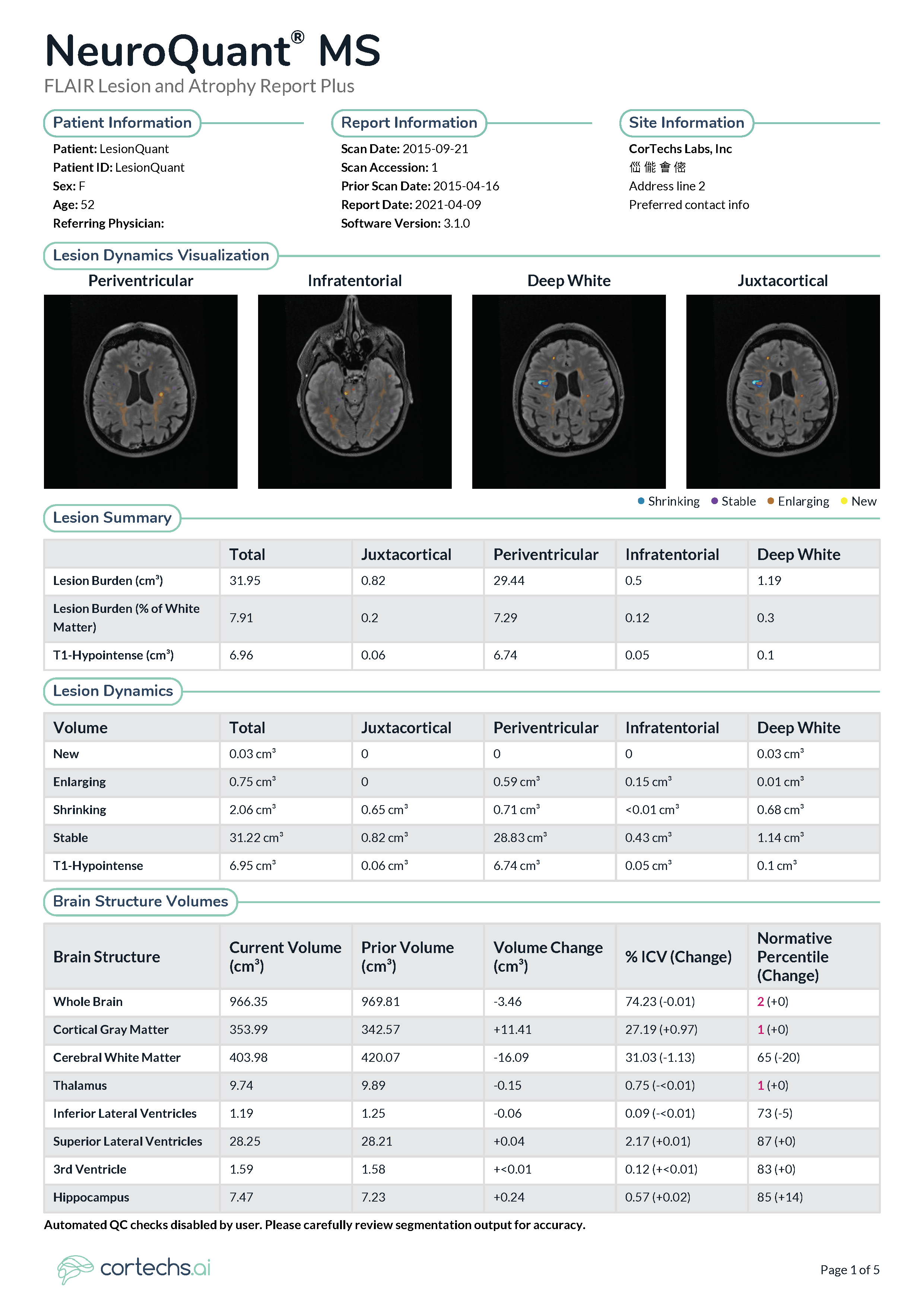Click Enlarging total 0.75 cm³ cell
This screenshot has width=924, height=1307.
[x=252, y=782]
